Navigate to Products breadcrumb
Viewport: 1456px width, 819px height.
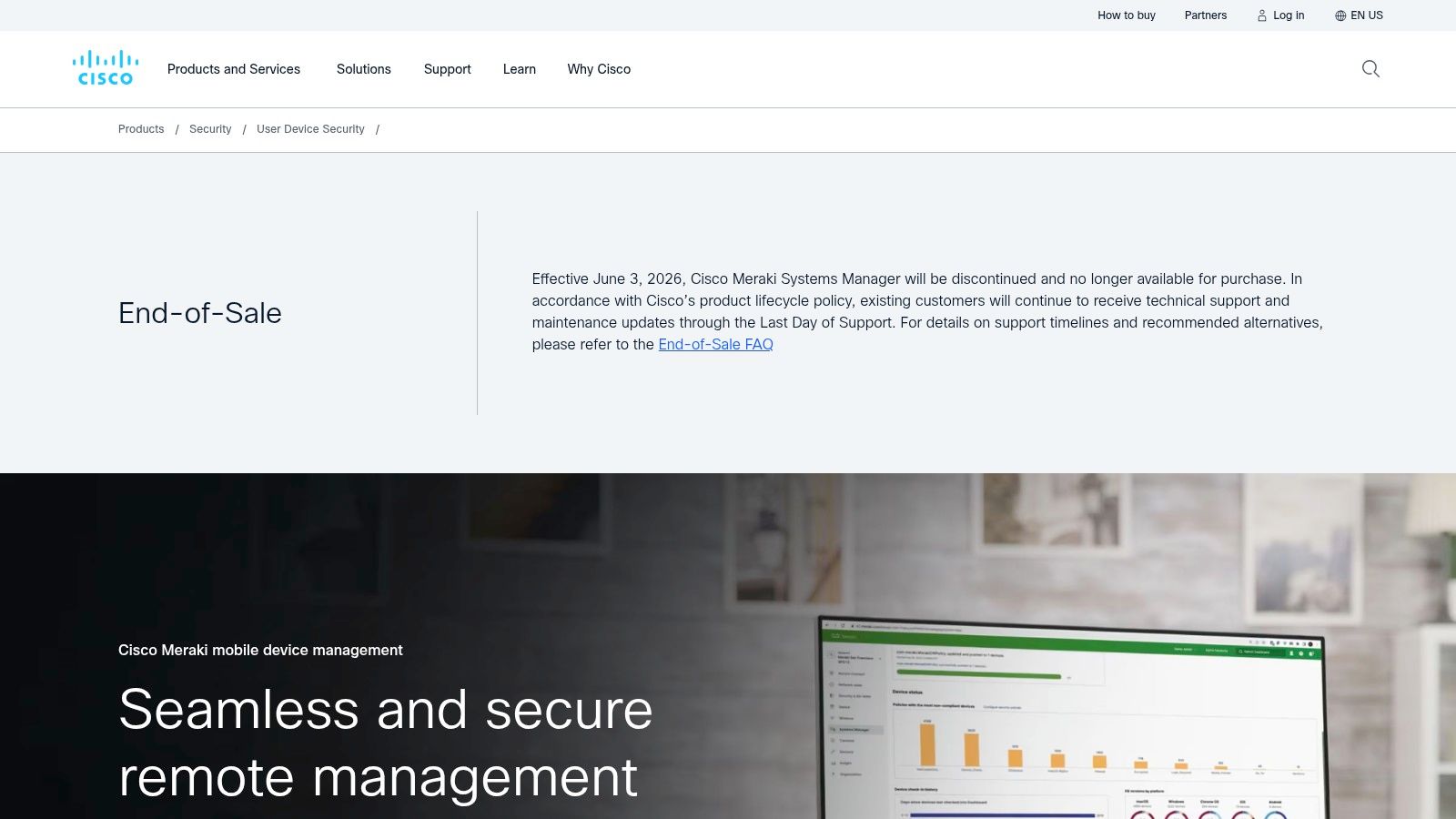pos(141,129)
